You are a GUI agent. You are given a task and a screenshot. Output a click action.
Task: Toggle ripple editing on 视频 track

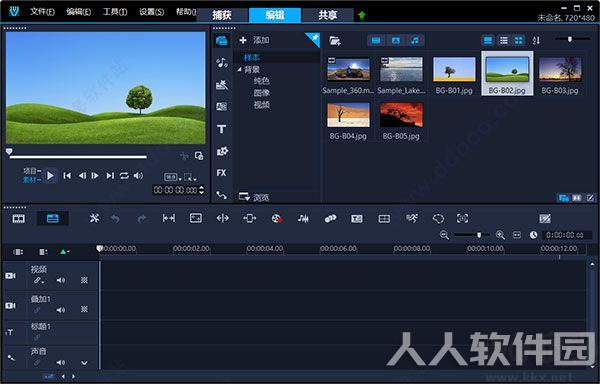click(x=38, y=280)
